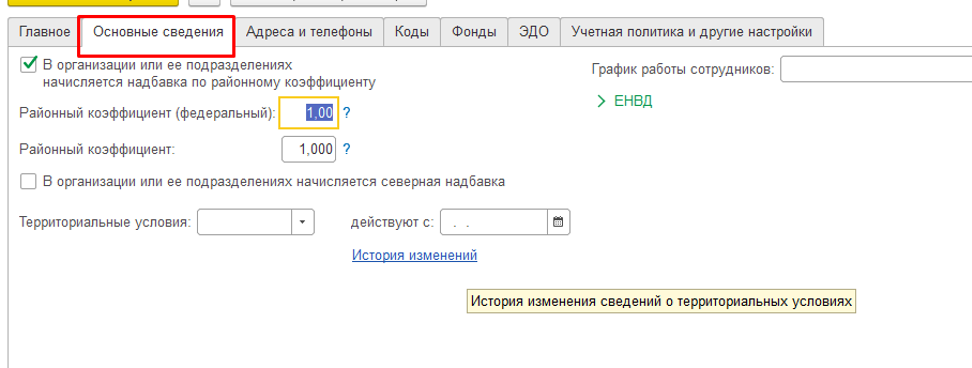Image resolution: width=972 pixels, height=368 pixels.
Task: Click the Территориальные условия input field
Action: pyautogui.click(x=244, y=222)
